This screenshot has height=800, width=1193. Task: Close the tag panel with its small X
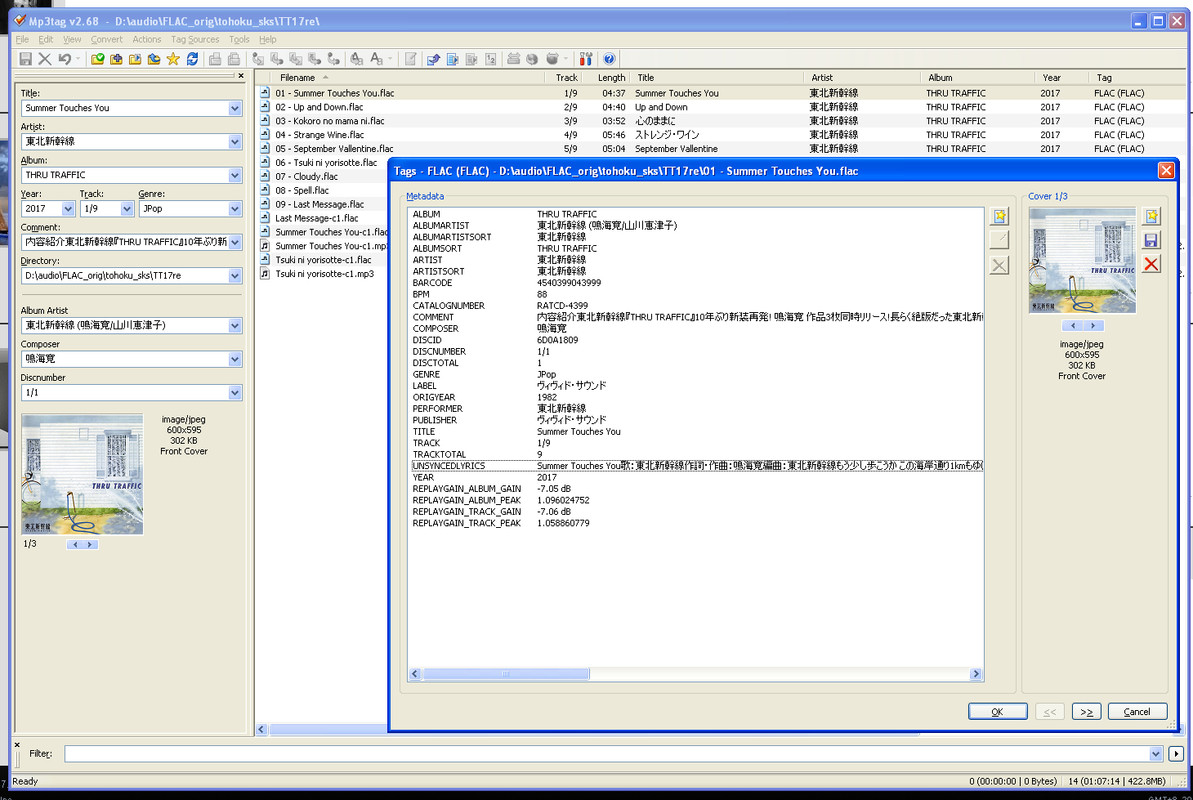[x=241, y=76]
